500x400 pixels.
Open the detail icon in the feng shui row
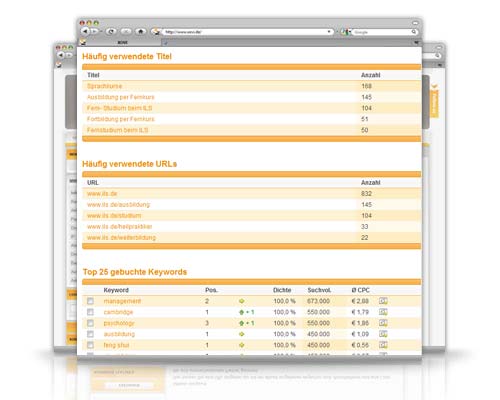point(383,345)
